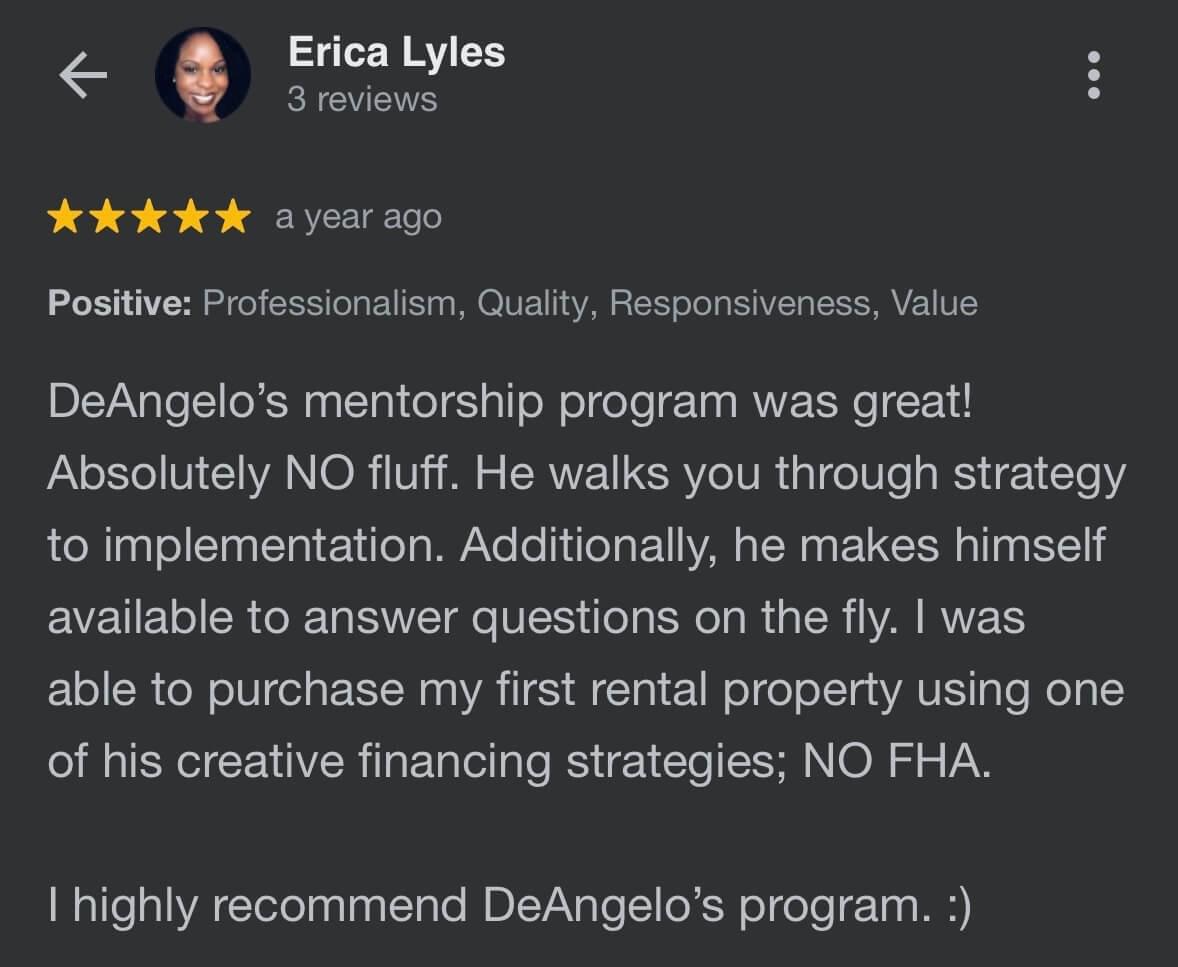Screen dimensions: 1178x967
Task: Click the sentence 'DeAngelo's mentorship program was great!'
Action: [x=510, y=403]
